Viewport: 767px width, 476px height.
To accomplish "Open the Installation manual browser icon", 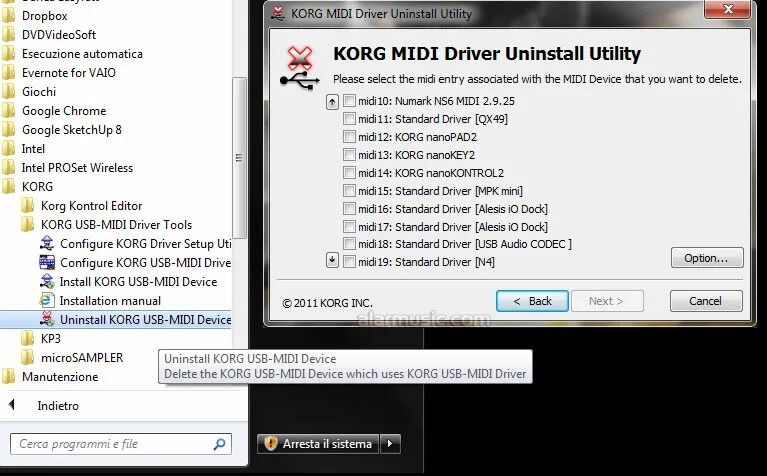I will [x=47, y=300].
